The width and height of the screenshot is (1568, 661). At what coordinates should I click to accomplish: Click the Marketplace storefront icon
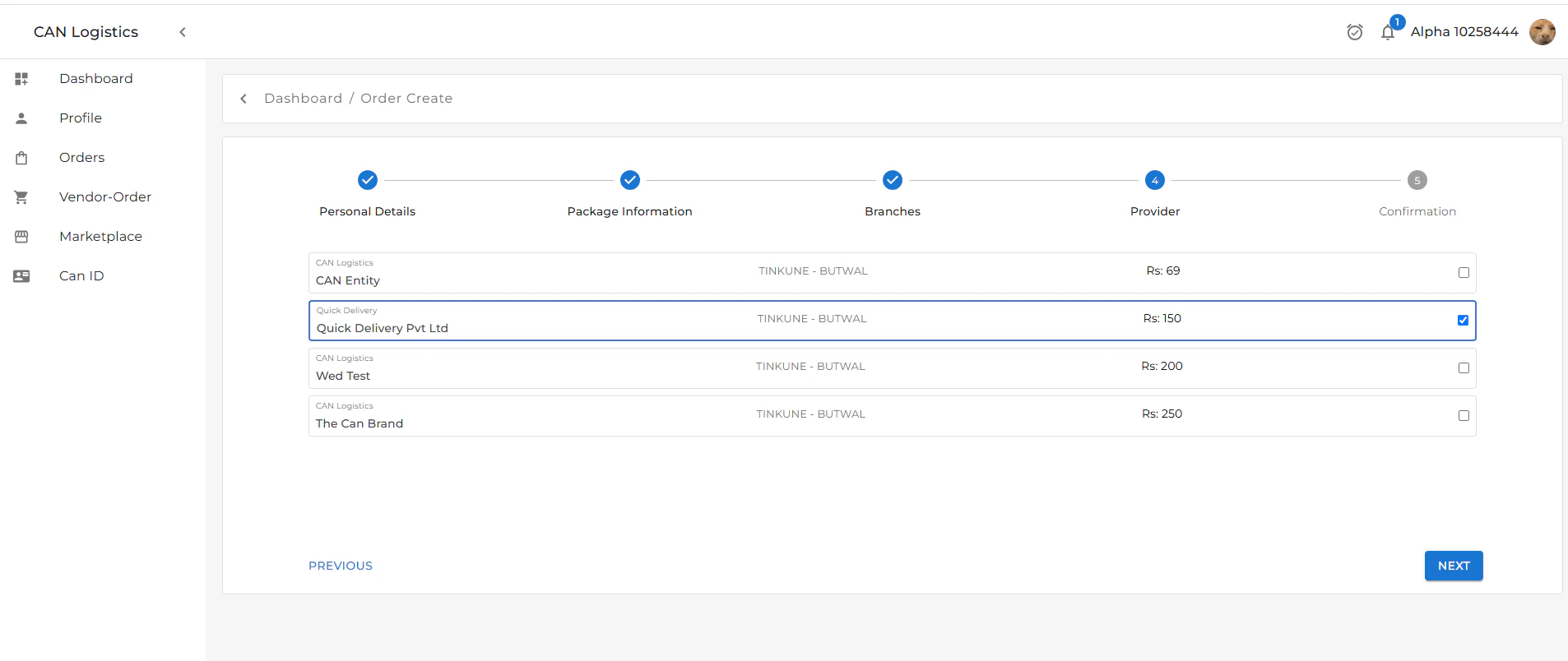click(x=21, y=237)
